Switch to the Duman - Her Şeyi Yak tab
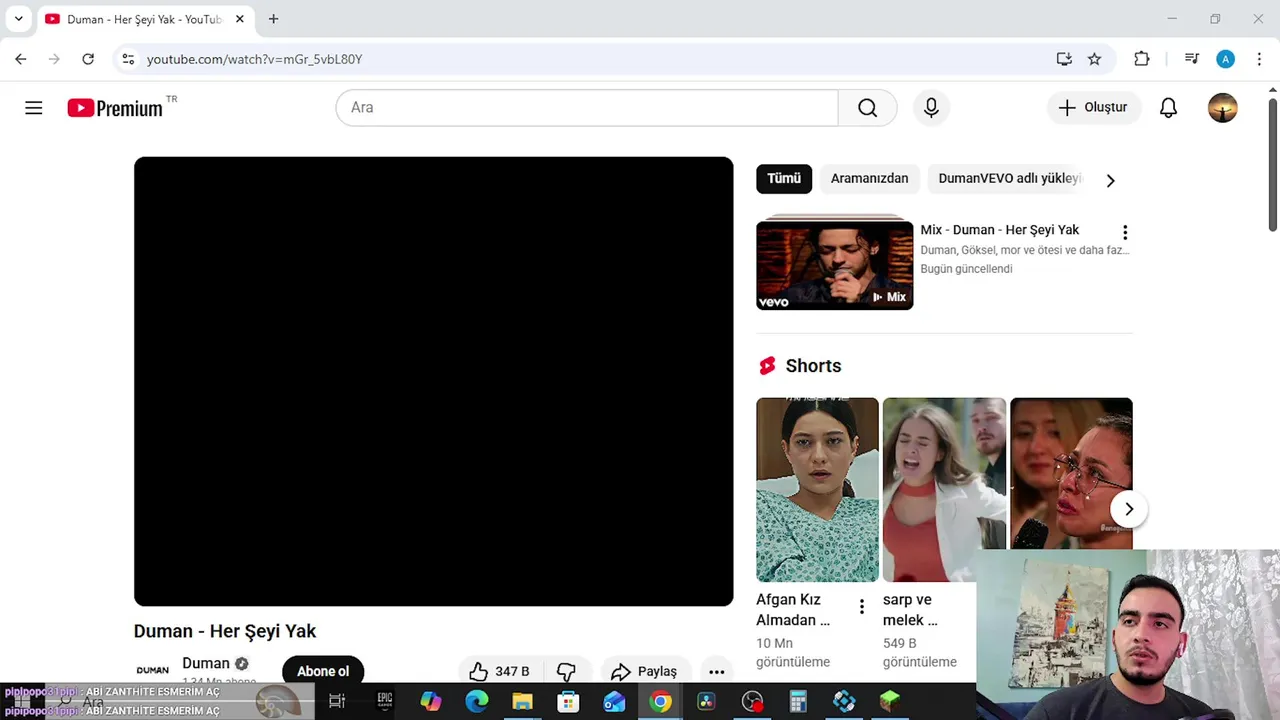 [x=144, y=19]
